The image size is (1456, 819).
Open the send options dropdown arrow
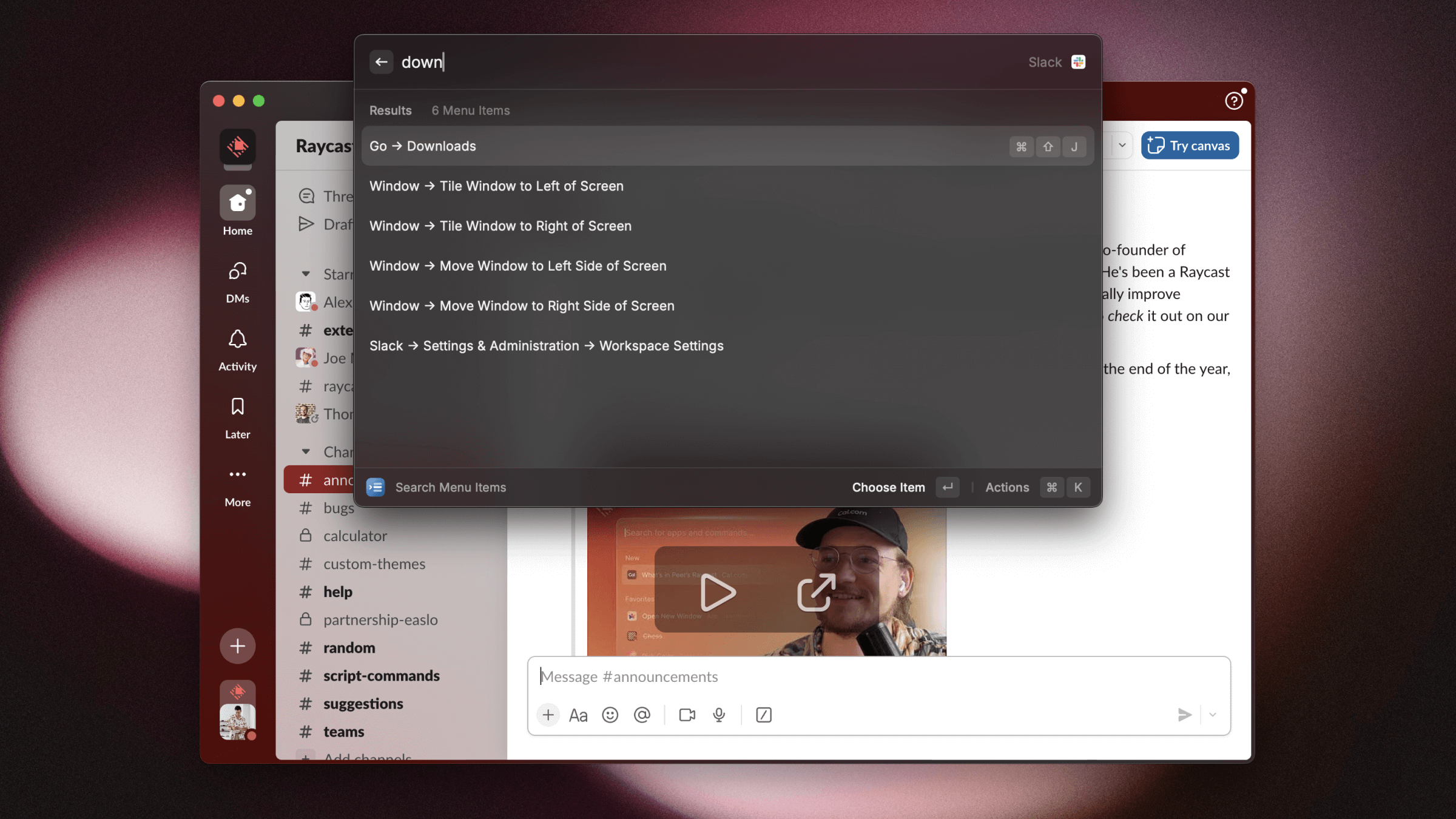pos(1213,715)
